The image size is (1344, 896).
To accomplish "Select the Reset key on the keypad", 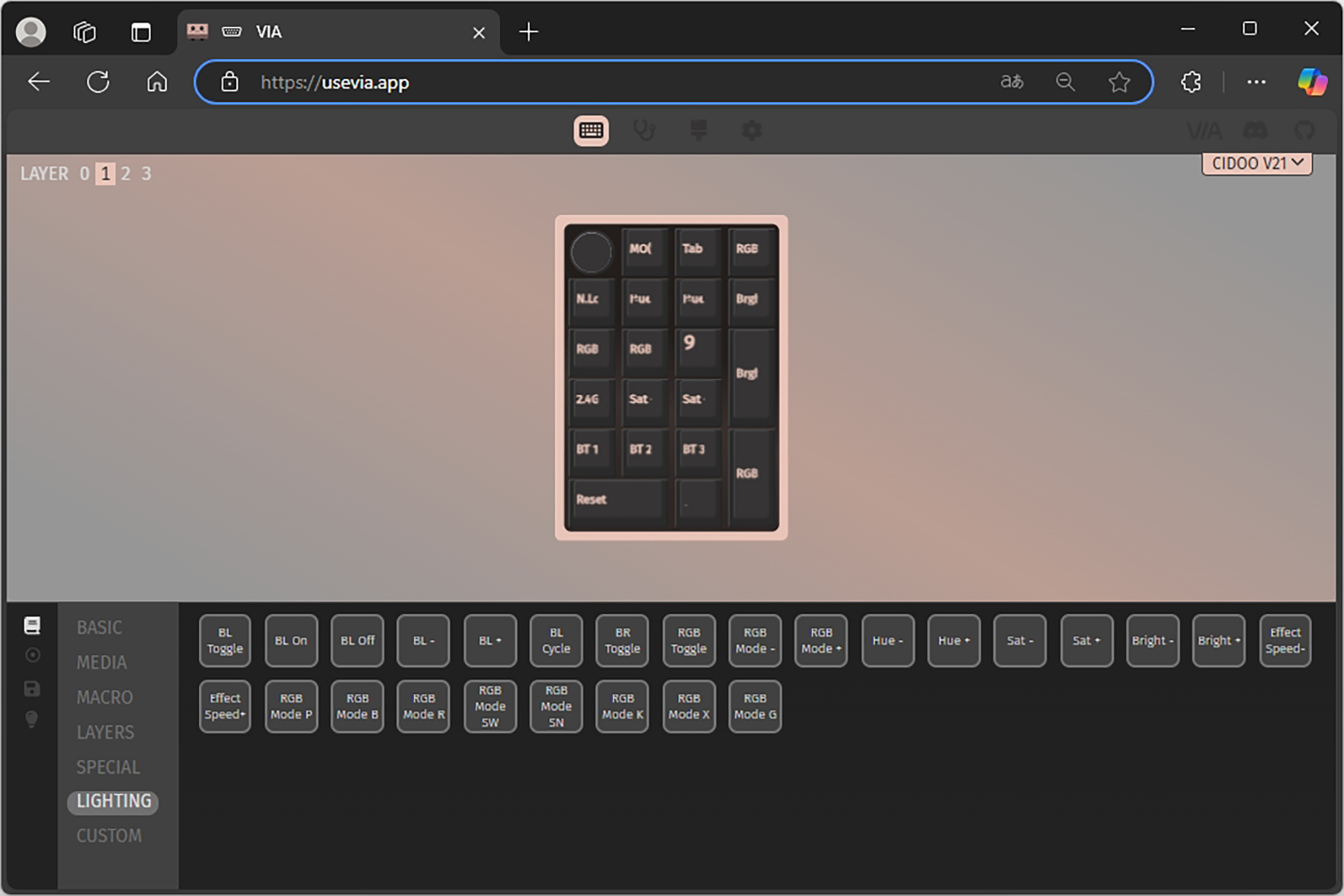I will (617, 500).
